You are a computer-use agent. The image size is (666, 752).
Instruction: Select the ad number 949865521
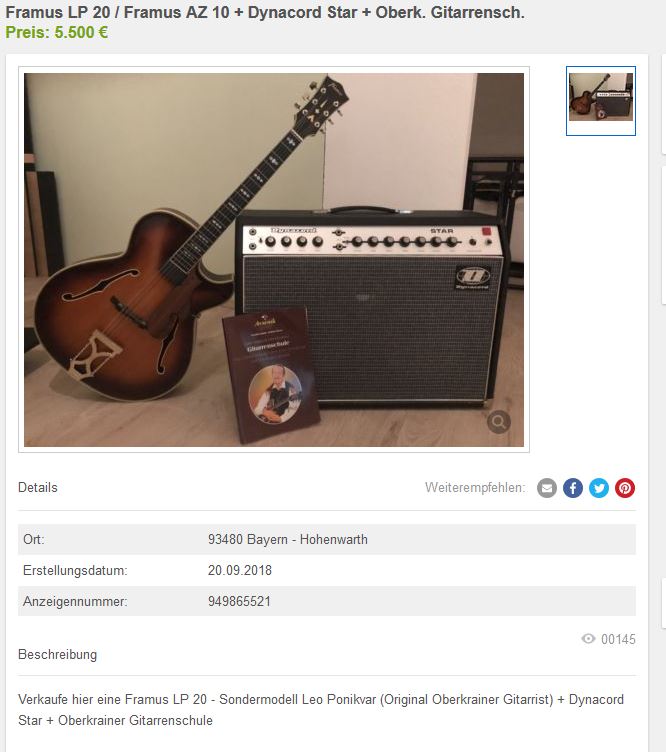tap(239, 601)
